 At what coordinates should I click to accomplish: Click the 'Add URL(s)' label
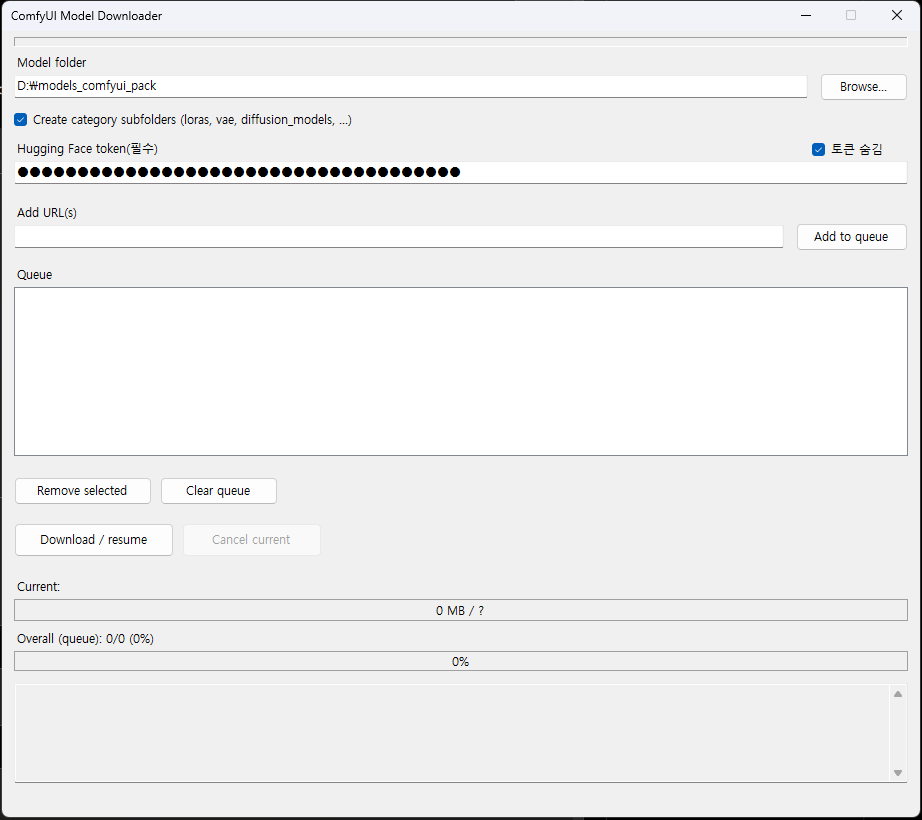tap(47, 213)
